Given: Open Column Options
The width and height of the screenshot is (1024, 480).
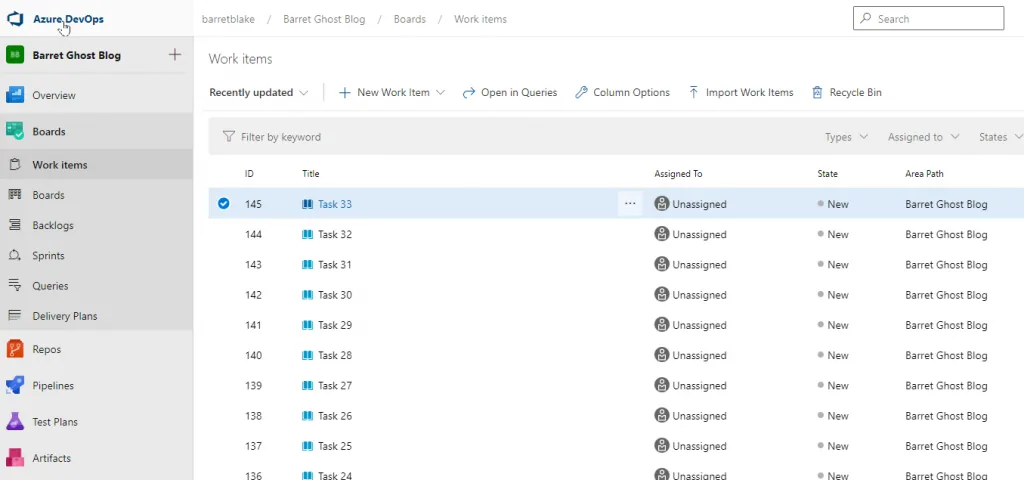Looking at the screenshot, I should pyautogui.click(x=622, y=93).
